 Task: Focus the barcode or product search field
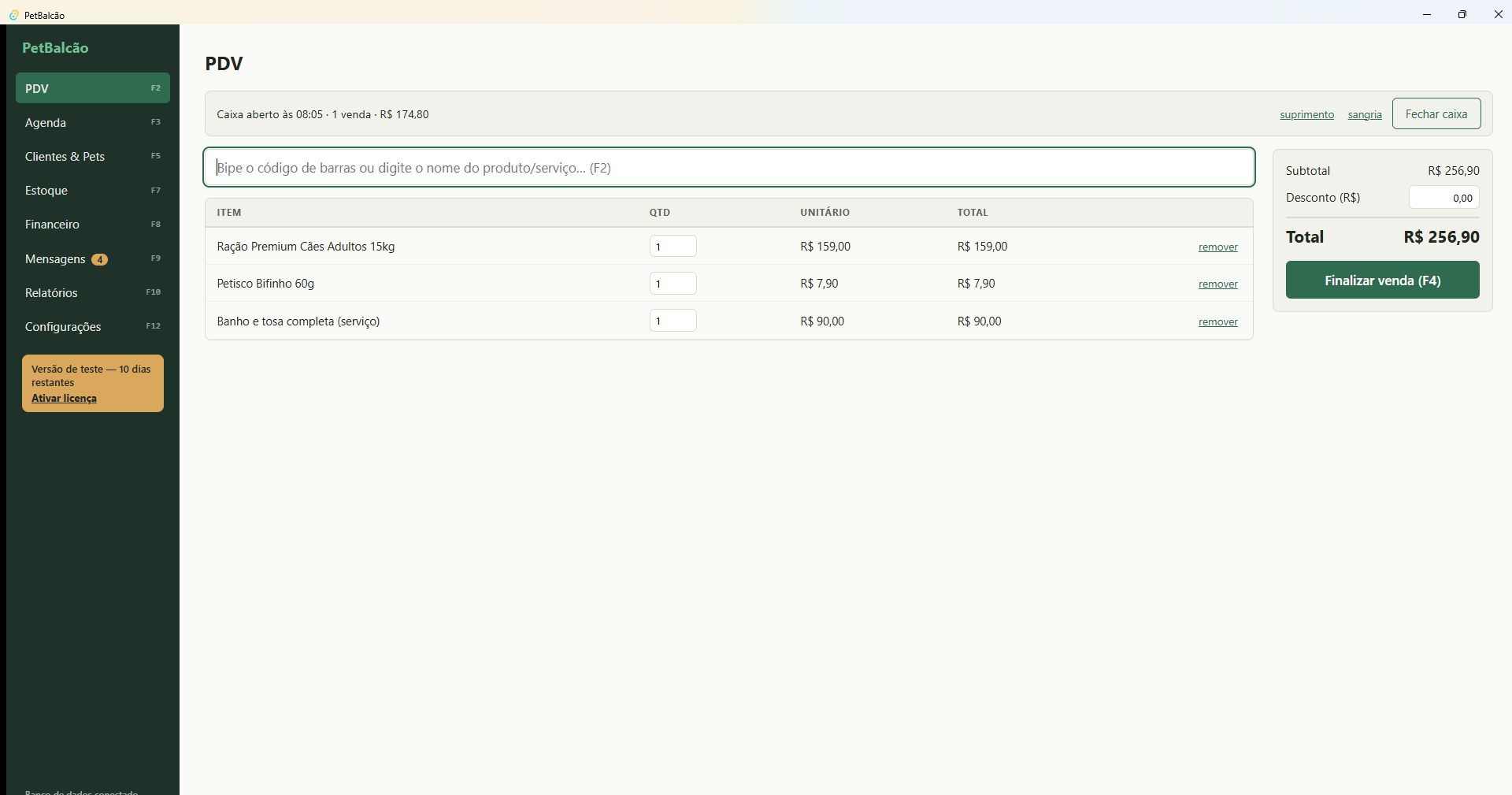(x=729, y=167)
